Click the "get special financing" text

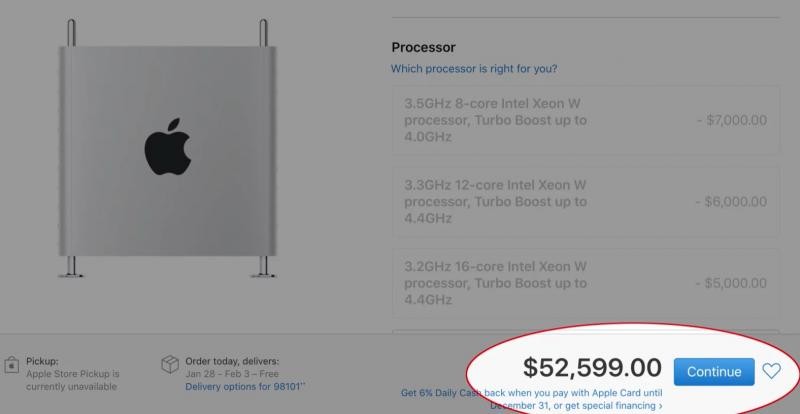coord(610,407)
